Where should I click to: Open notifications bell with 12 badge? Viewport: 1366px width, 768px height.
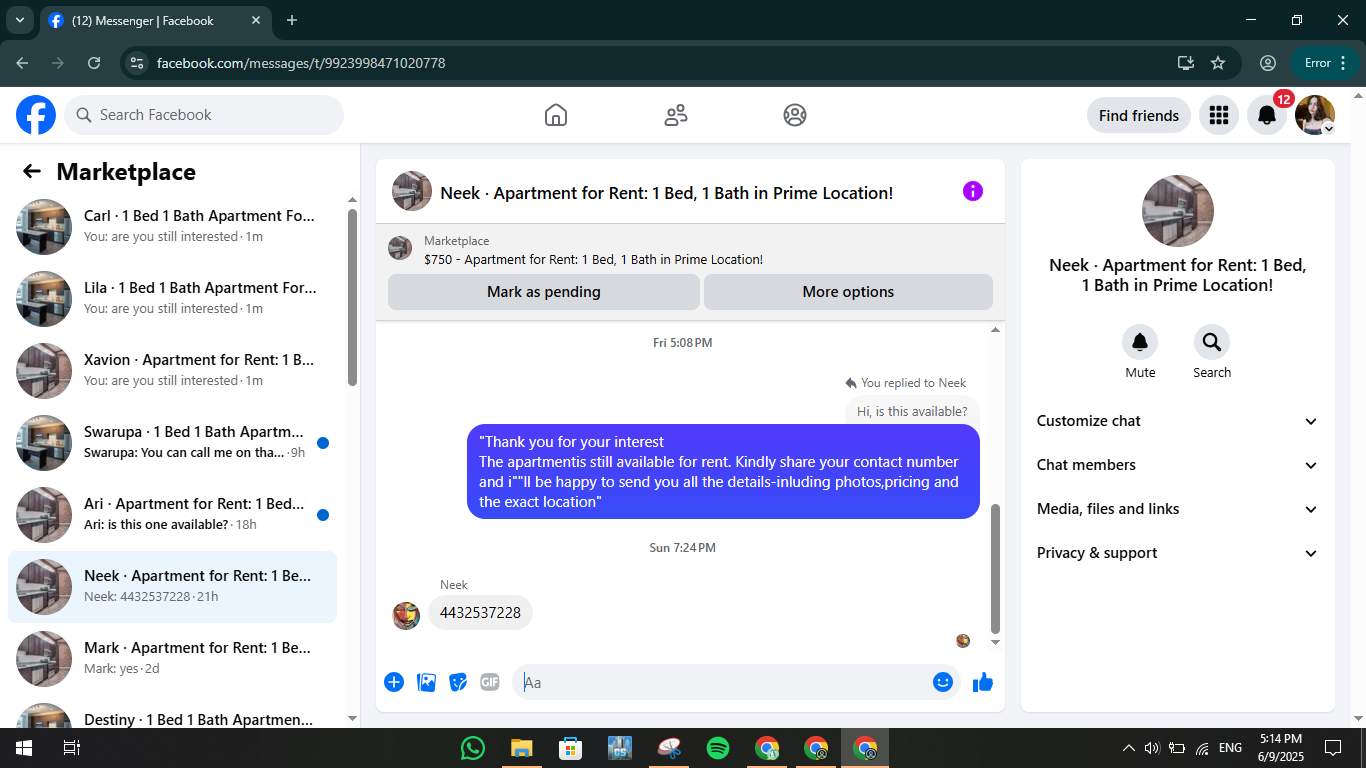click(1267, 115)
